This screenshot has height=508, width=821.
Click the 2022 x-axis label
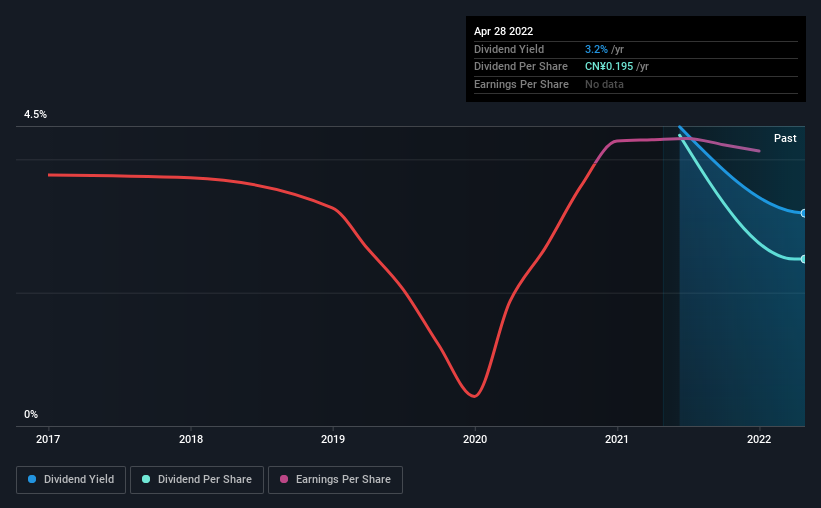[x=759, y=439]
